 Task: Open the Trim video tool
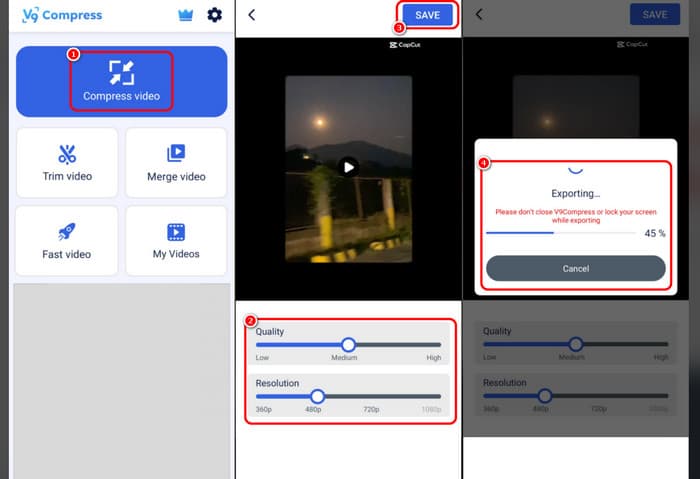(x=67, y=163)
